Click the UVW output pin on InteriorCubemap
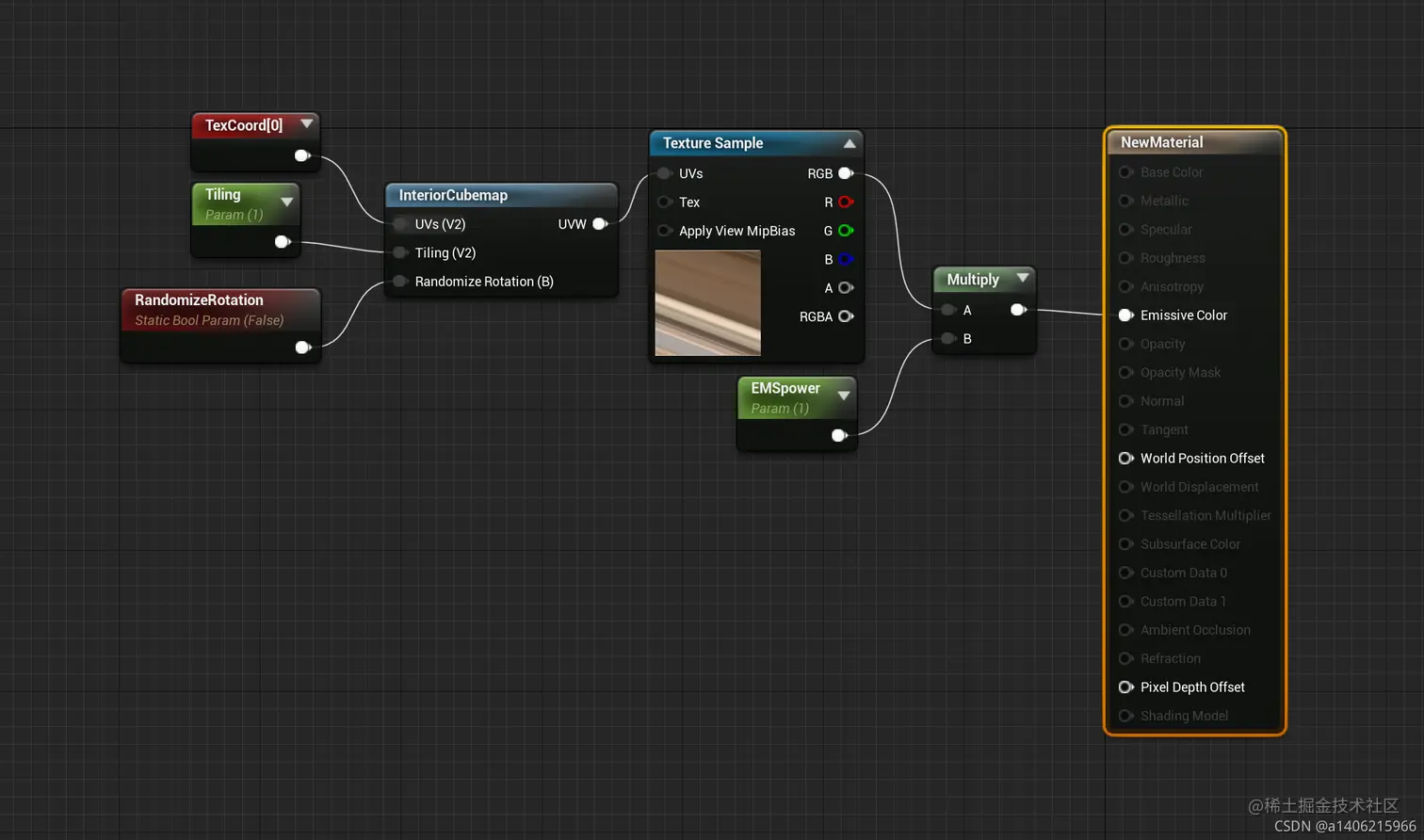 (600, 224)
